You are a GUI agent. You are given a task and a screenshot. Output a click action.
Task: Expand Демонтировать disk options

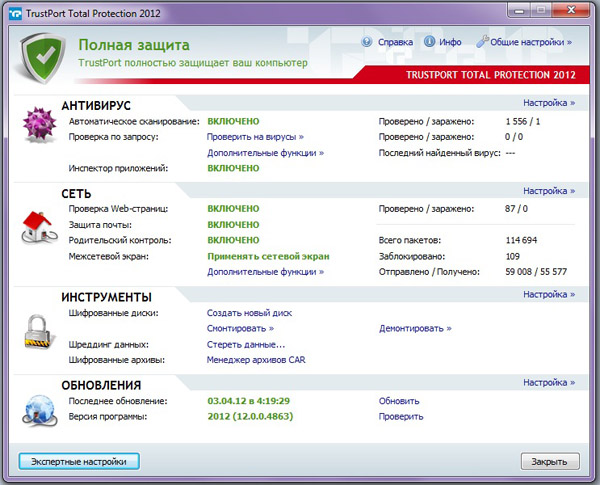(x=415, y=327)
